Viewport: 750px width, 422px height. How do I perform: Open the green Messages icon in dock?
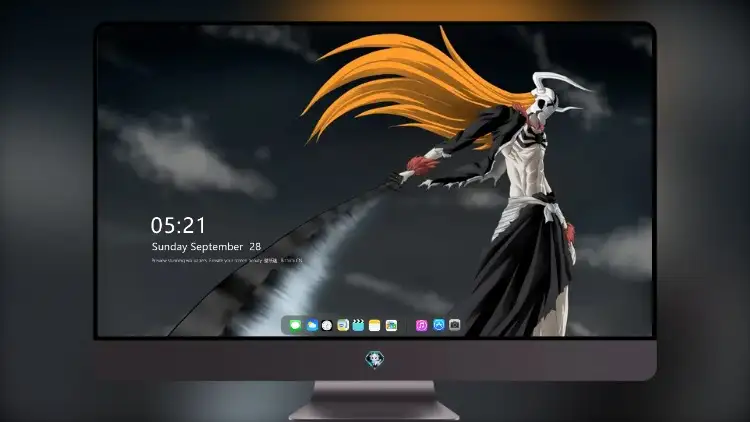click(x=295, y=325)
